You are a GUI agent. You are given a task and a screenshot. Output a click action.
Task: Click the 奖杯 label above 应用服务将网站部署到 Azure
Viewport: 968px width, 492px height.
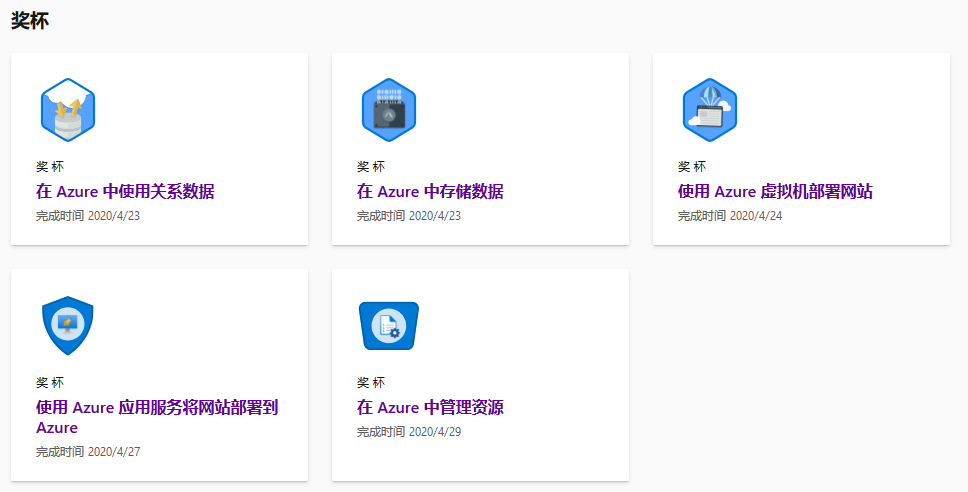[50, 383]
